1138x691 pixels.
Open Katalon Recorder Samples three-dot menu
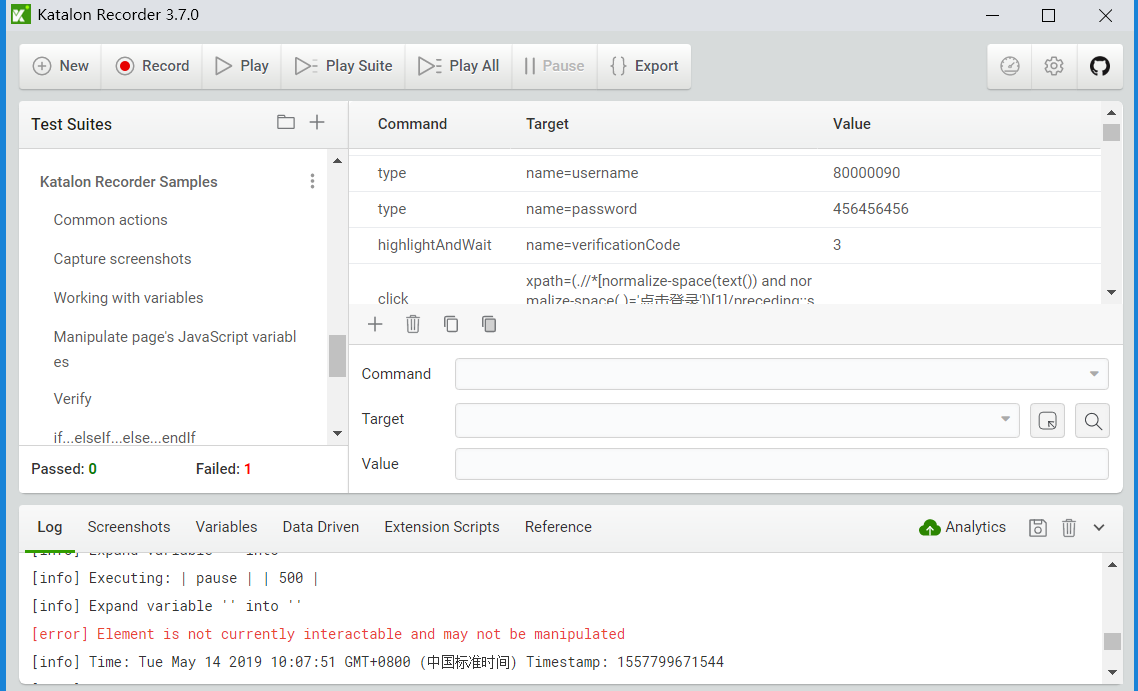tap(312, 181)
